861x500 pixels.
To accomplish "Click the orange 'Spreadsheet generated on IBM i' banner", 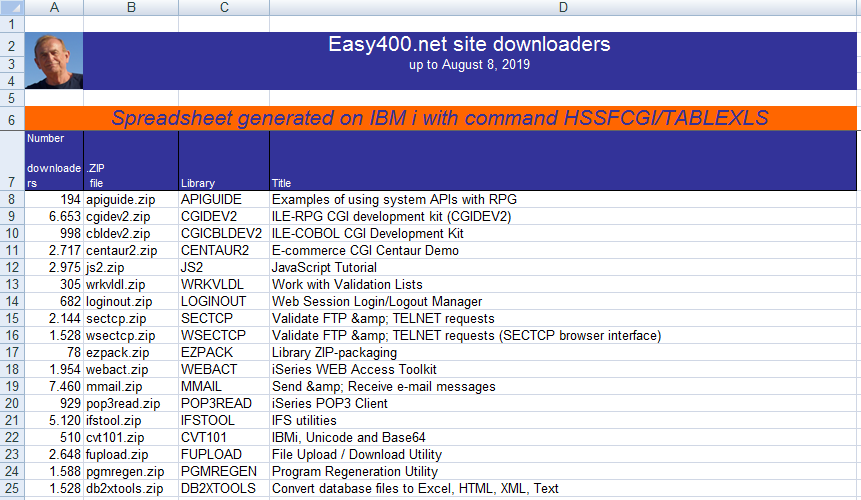I will click(x=440, y=118).
